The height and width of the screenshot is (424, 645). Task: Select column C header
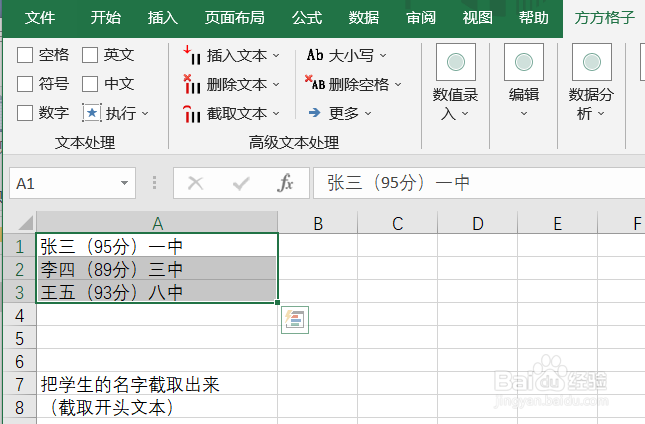click(x=397, y=223)
